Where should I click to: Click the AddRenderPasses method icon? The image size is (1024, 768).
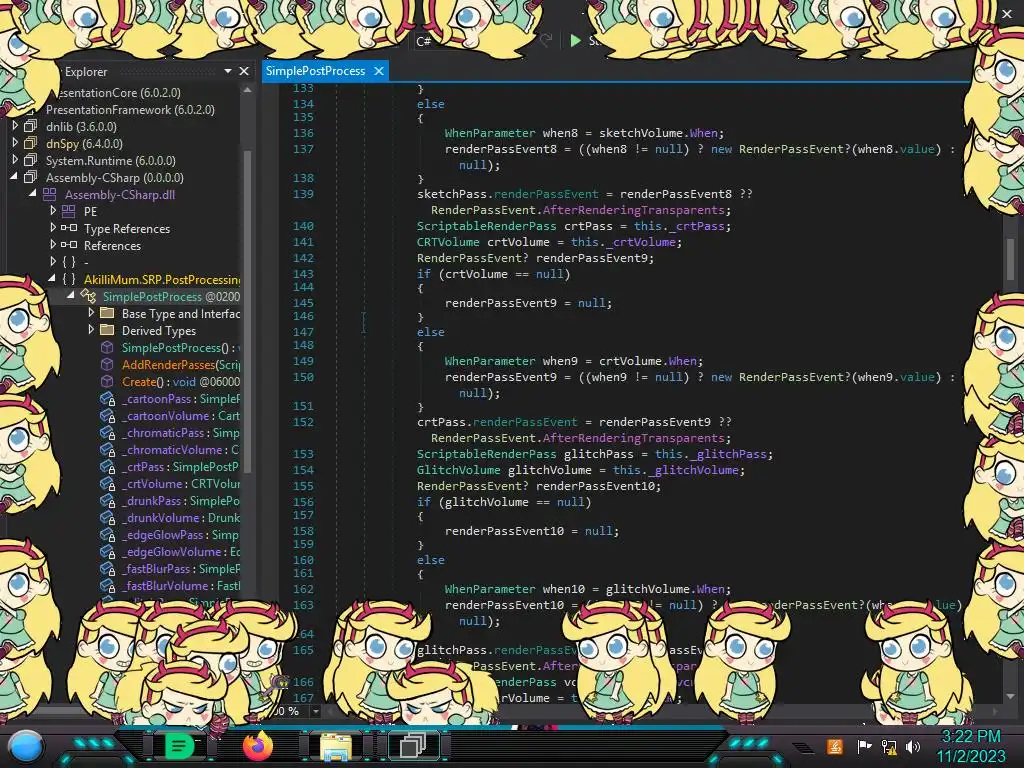(107, 364)
